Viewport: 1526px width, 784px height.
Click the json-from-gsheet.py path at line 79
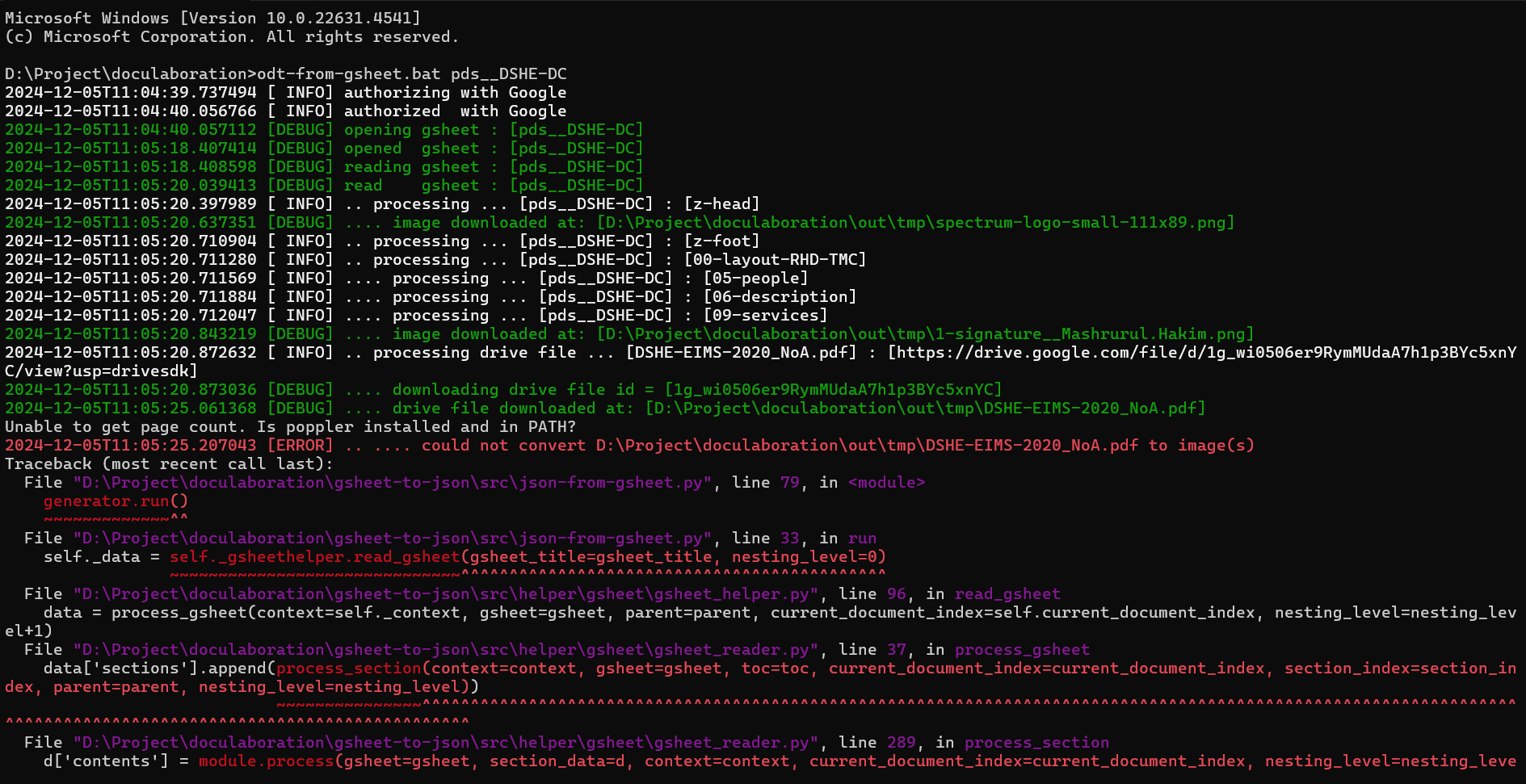[x=393, y=483]
